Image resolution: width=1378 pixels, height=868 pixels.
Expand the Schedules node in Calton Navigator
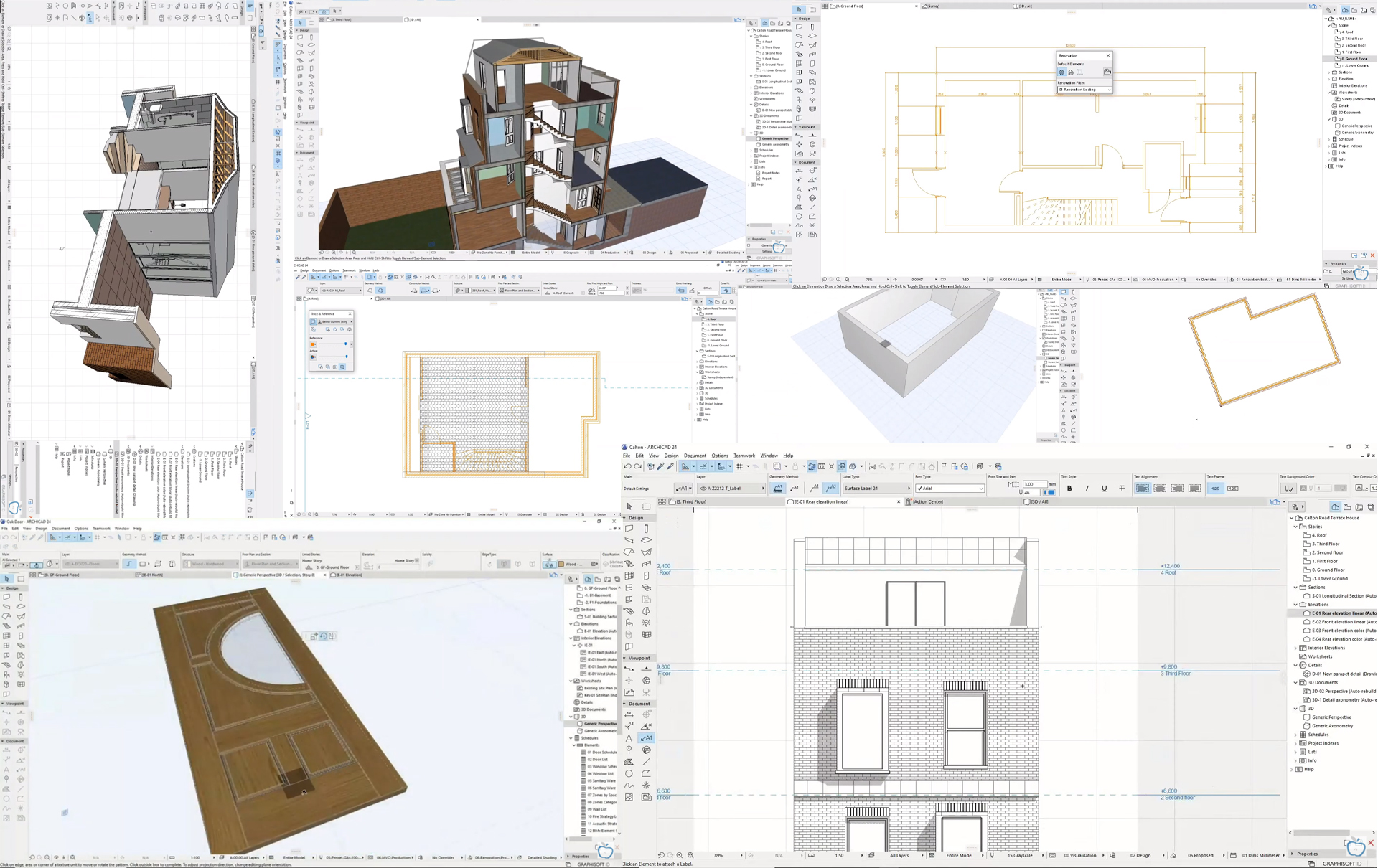[x=1296, y=735]
